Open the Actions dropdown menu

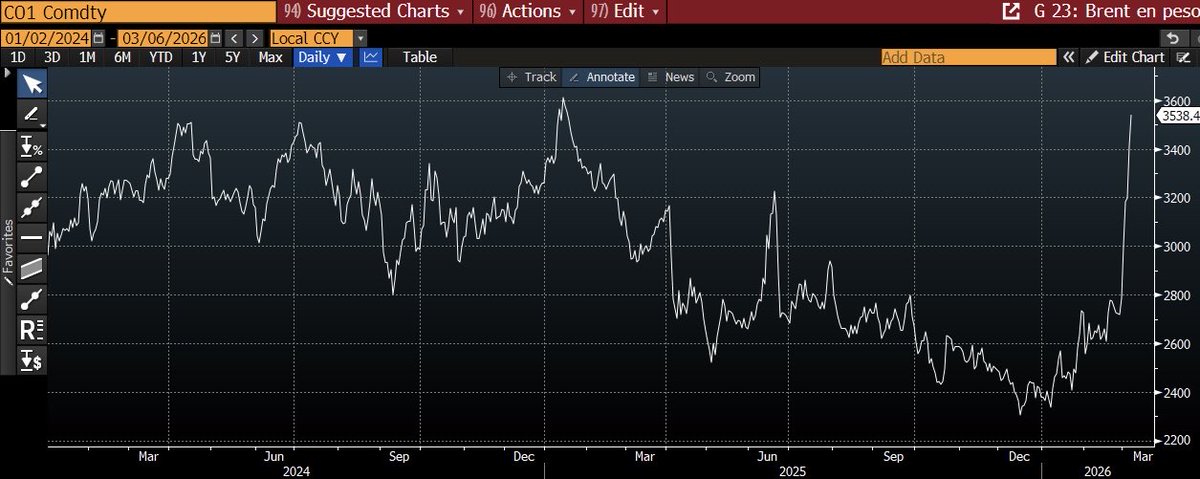click(527, 12)
